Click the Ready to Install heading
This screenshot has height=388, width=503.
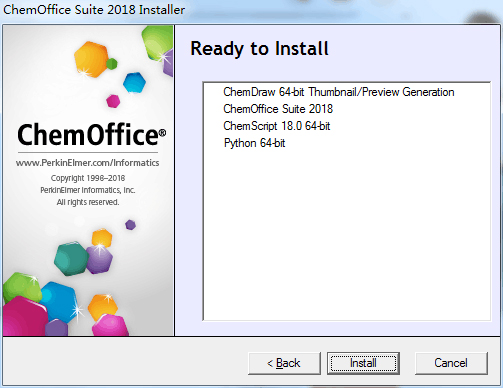(259, 49)
